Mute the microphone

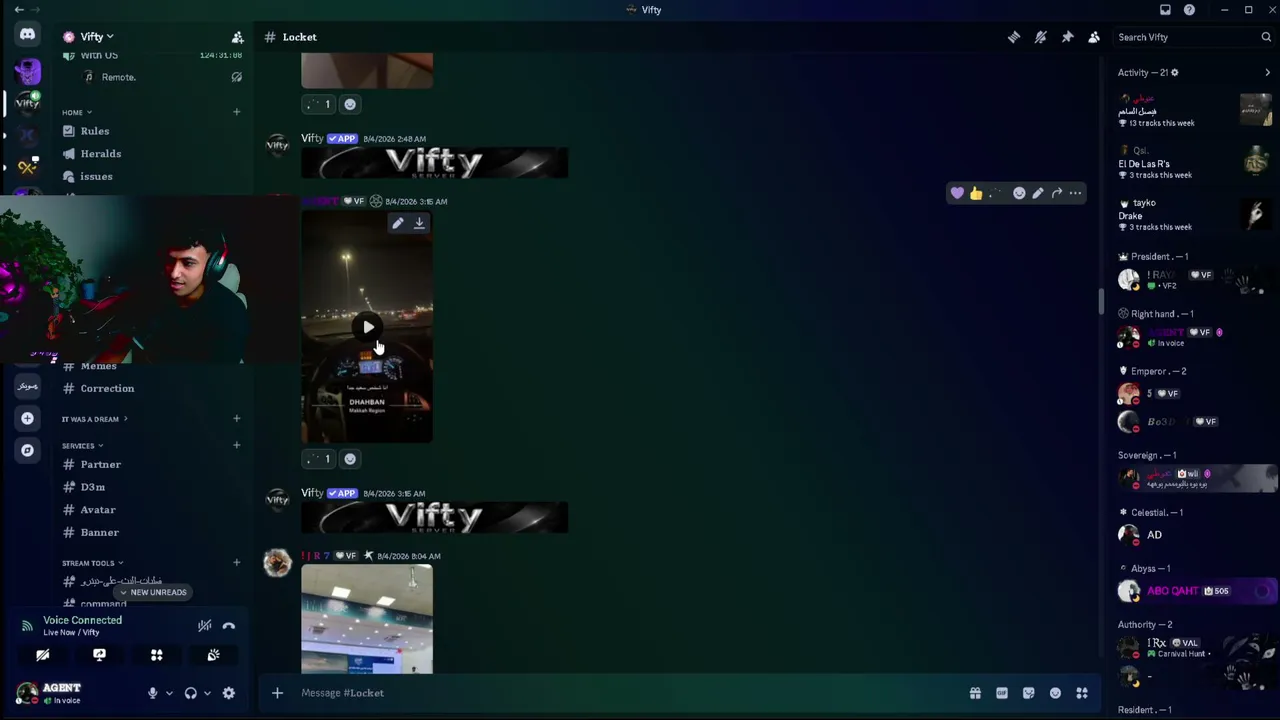152,693
